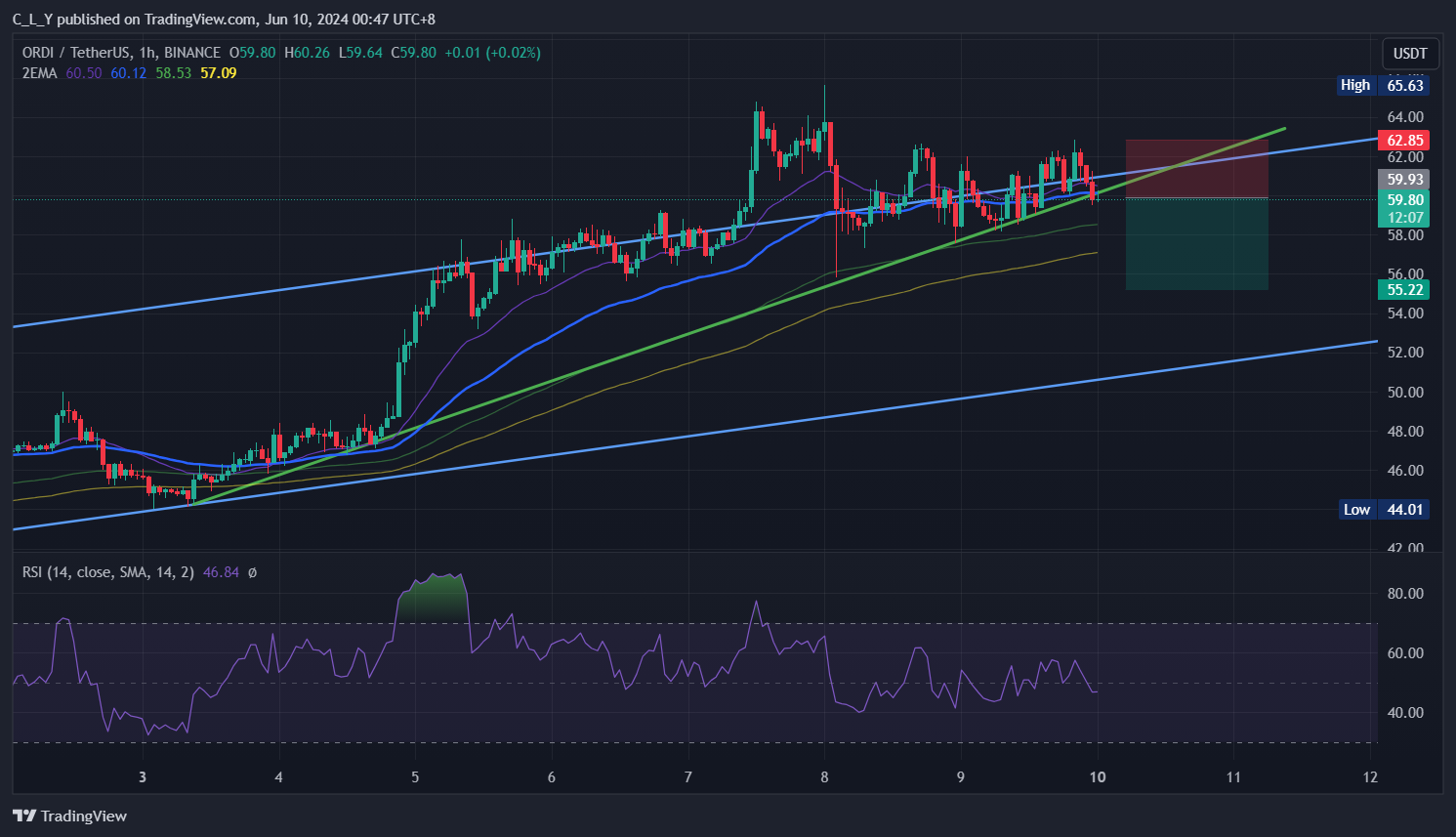Click the RSI 60.00 scale label
This screenshot has width=1456, height=837.
pyautogui.click(x=1405, y=653)
